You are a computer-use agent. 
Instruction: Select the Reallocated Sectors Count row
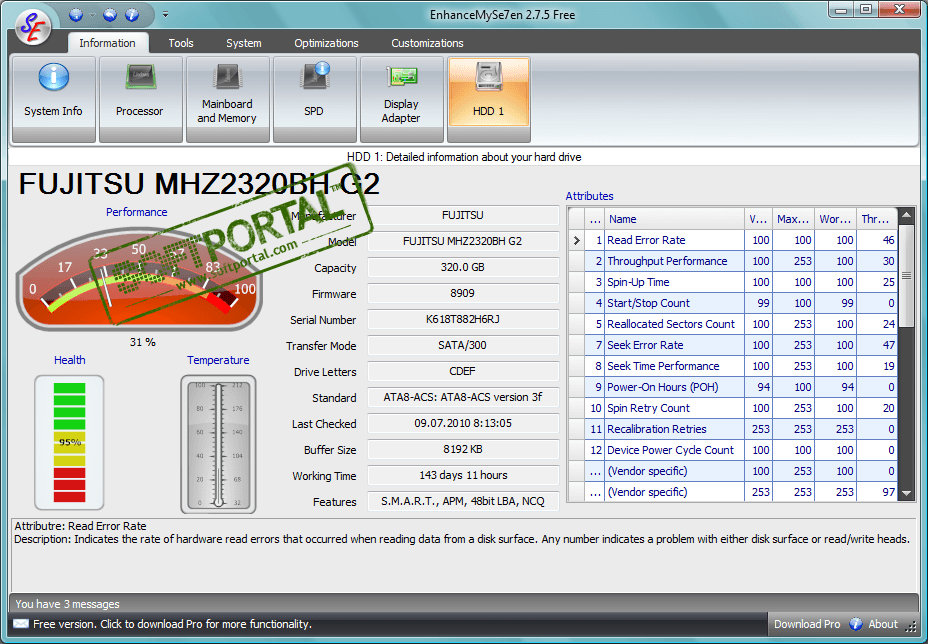(733, 324)
